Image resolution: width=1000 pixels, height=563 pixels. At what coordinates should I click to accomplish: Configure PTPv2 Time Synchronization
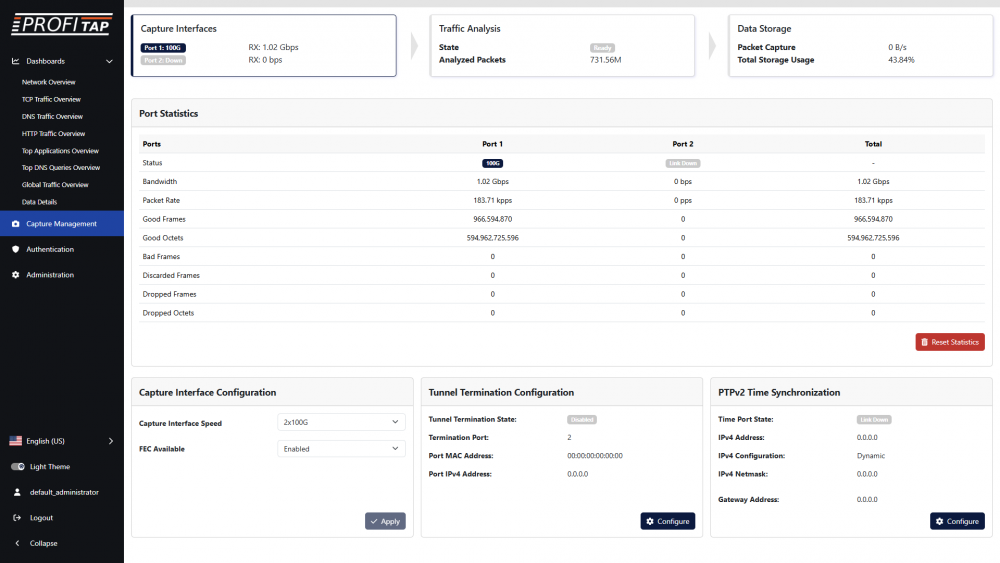pyautogui.click(x=956, y=521)
